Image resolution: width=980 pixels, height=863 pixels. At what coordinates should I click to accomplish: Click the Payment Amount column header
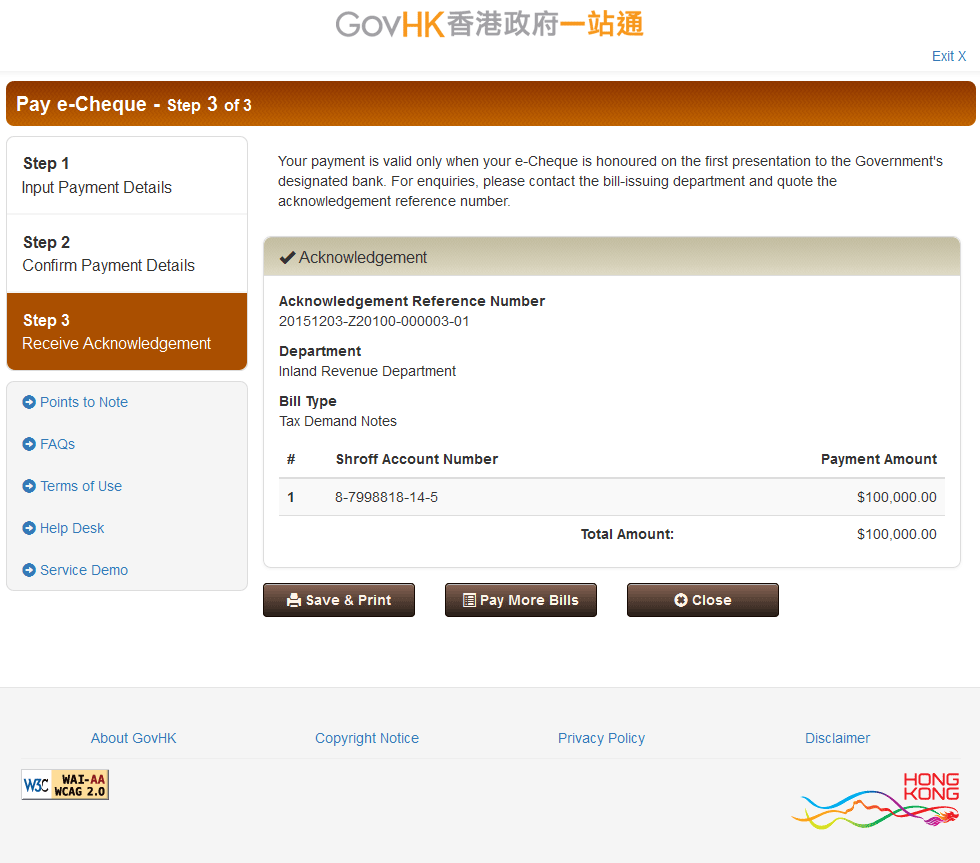pyautogui.click(x=879, y=459)
